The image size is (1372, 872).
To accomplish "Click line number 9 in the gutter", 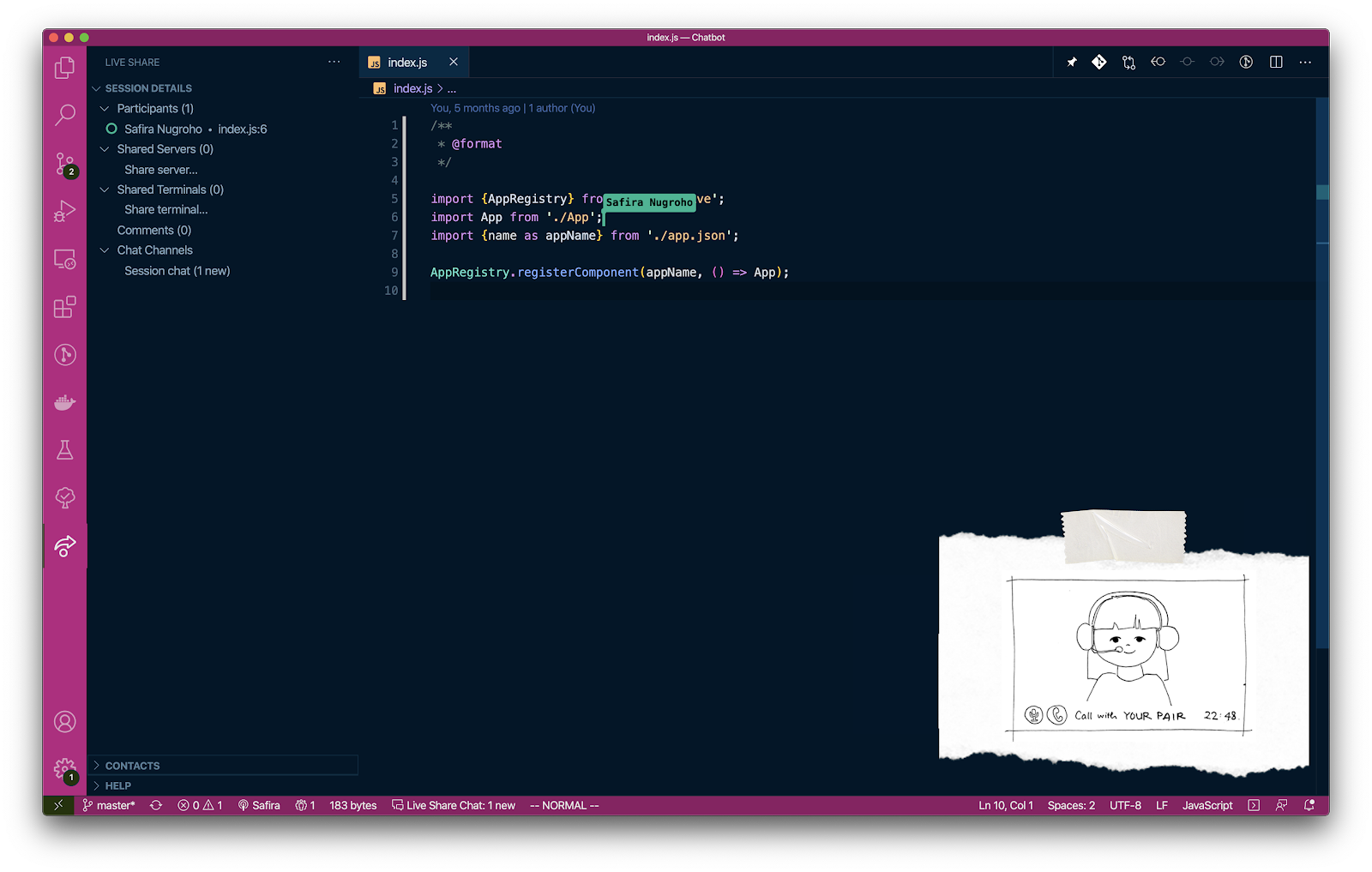I will click(x=394, y=273).
